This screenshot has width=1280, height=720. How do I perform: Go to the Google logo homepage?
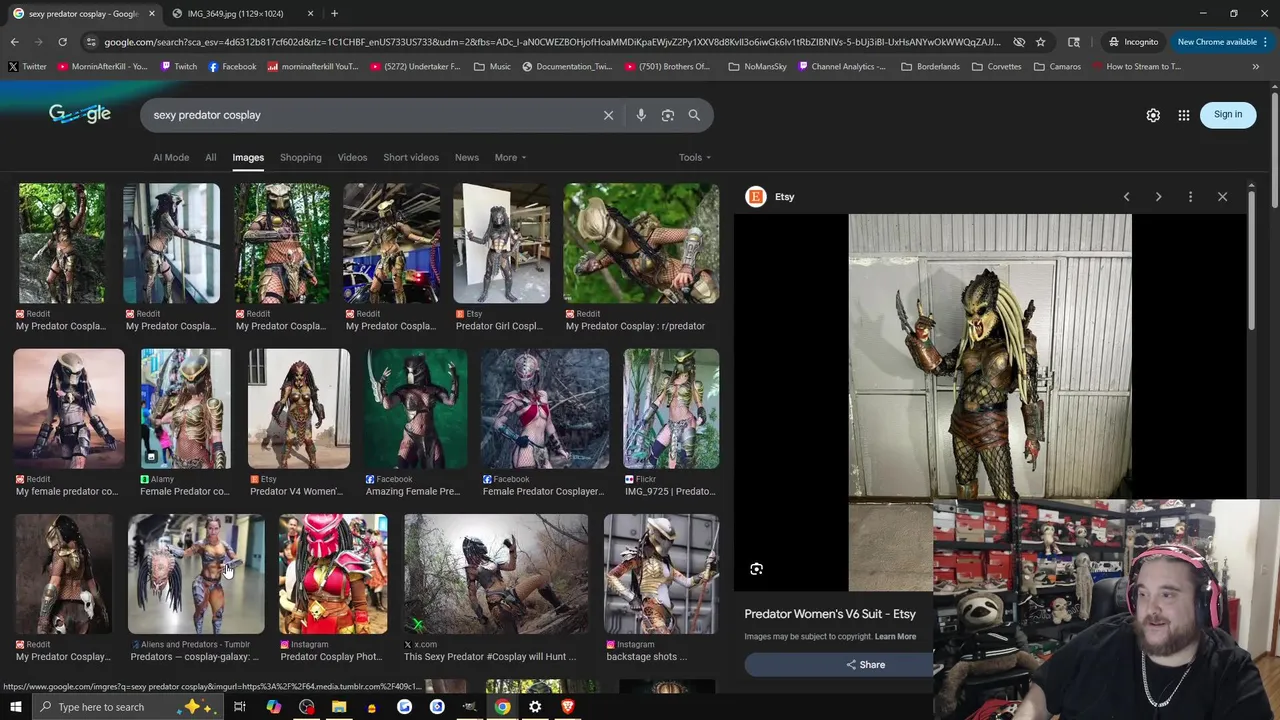[80, 114]
